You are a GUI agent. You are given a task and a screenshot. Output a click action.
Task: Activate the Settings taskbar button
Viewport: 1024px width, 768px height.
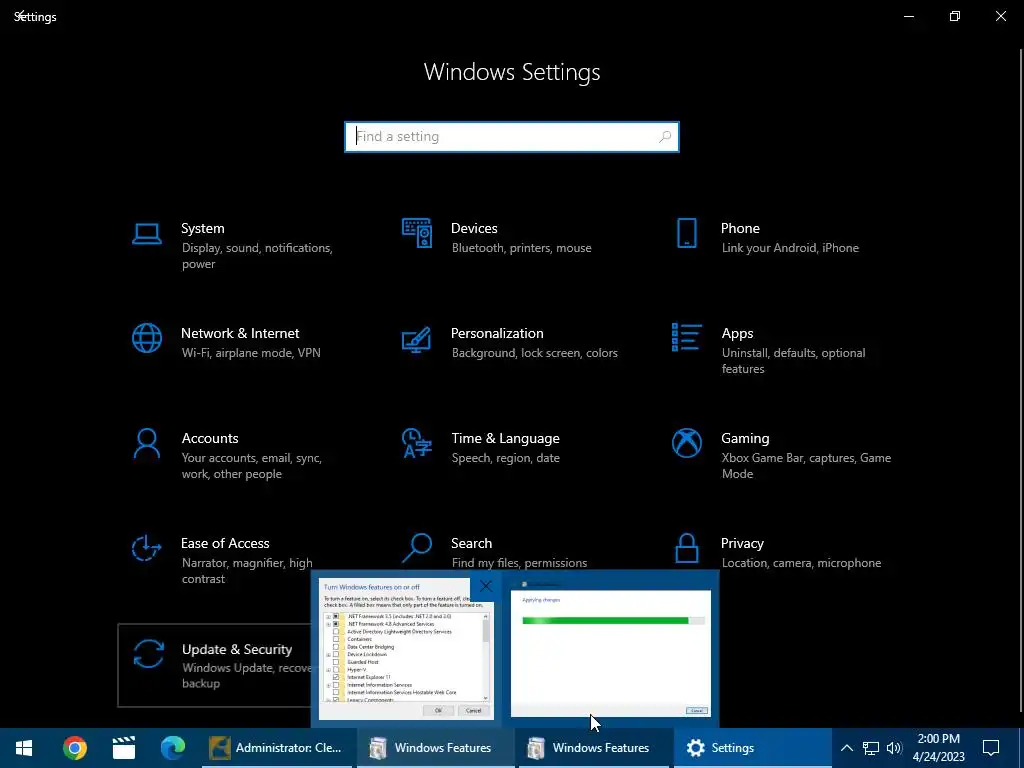752,748
